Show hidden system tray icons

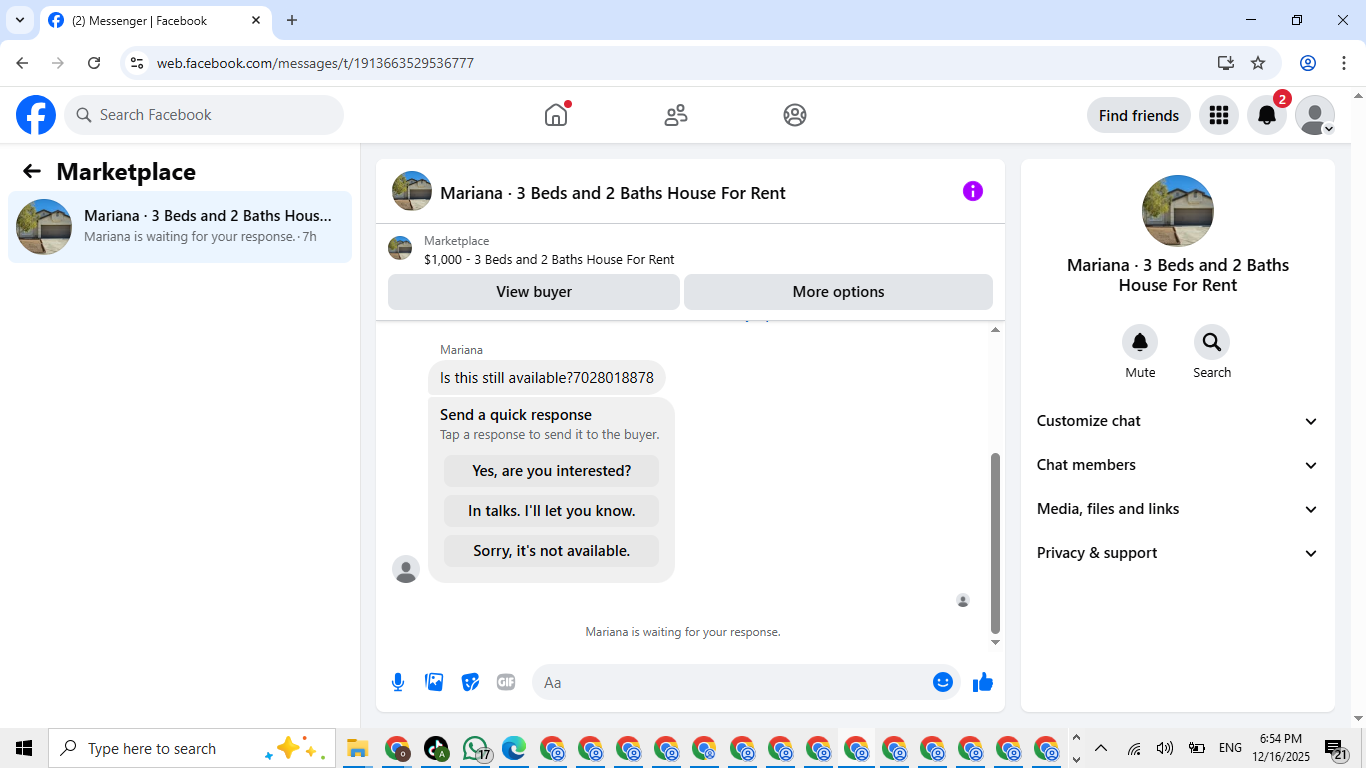pyautogui.click(x=1101, y=748)
